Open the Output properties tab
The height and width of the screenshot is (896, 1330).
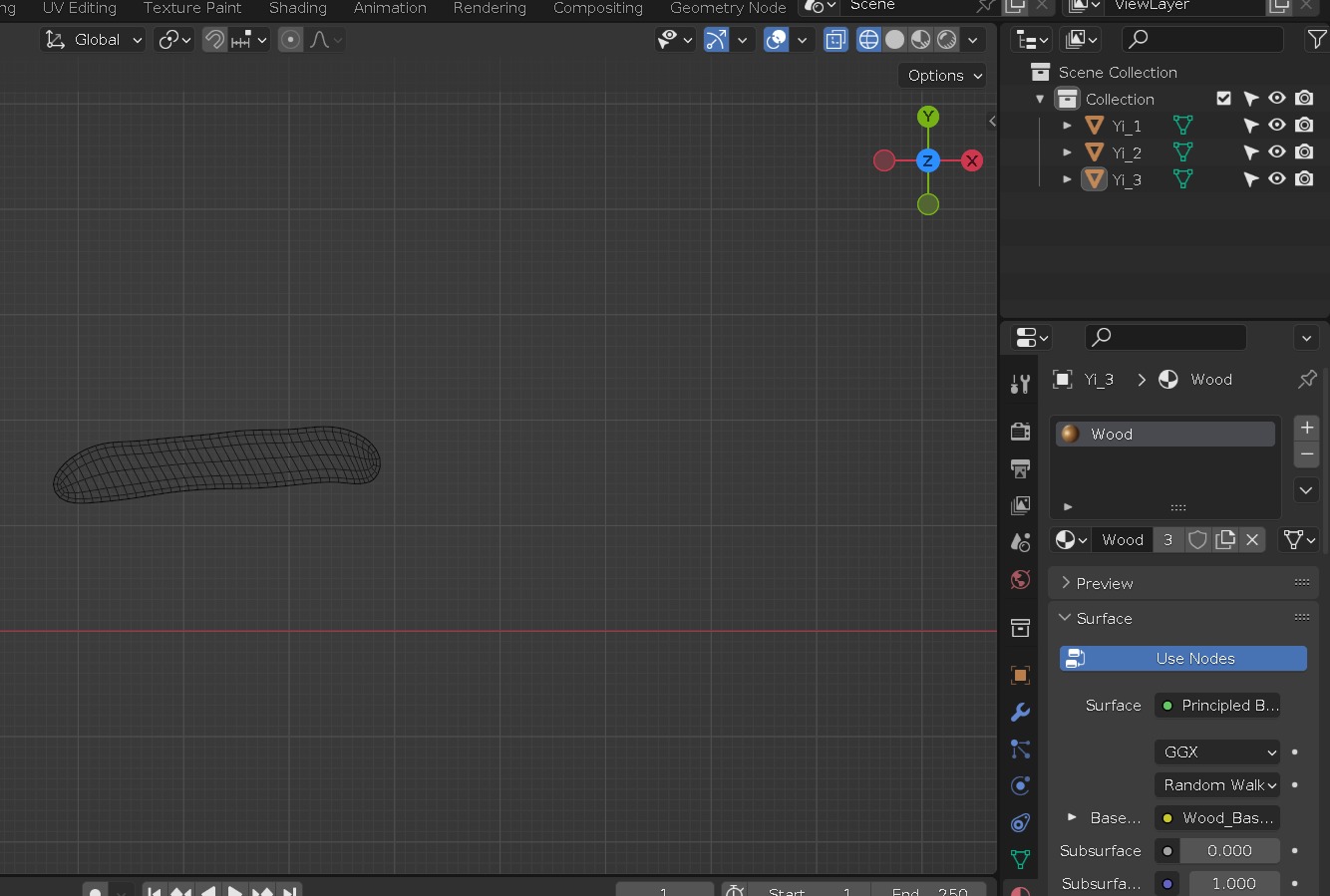pos(1020,468)
